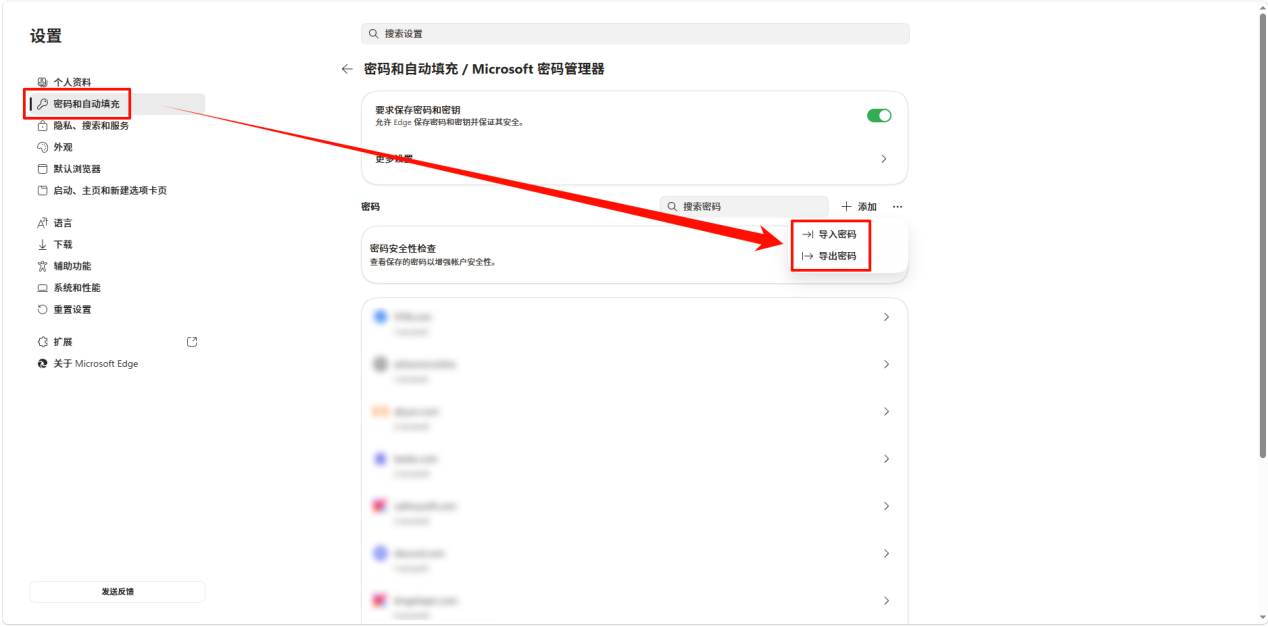Viewport: 1268px width, 627px height.
Task: Open the 辅助功能 accessibility settings icon
Action: click(x=42, y=266)
